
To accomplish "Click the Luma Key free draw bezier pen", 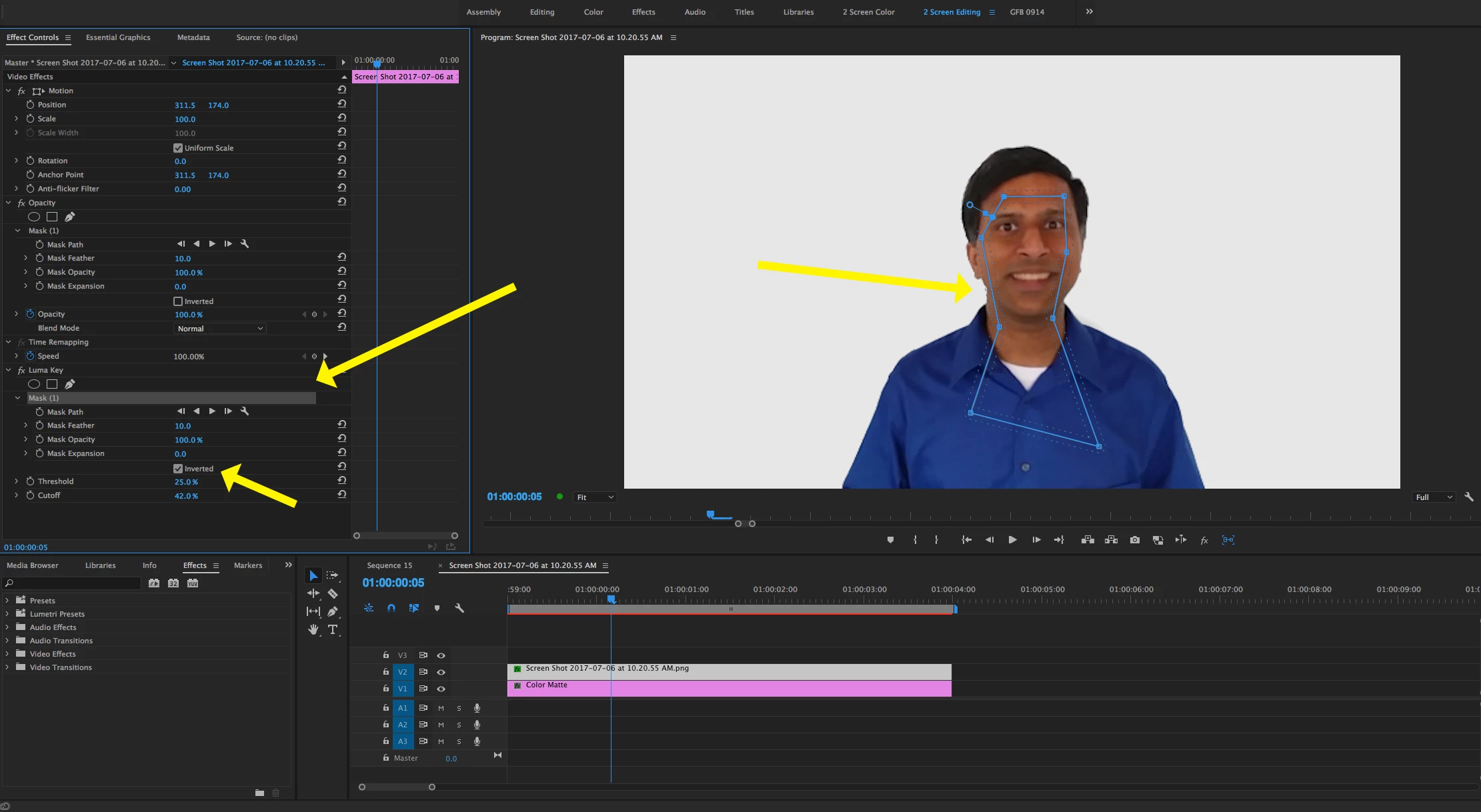I will coord(69,384).
